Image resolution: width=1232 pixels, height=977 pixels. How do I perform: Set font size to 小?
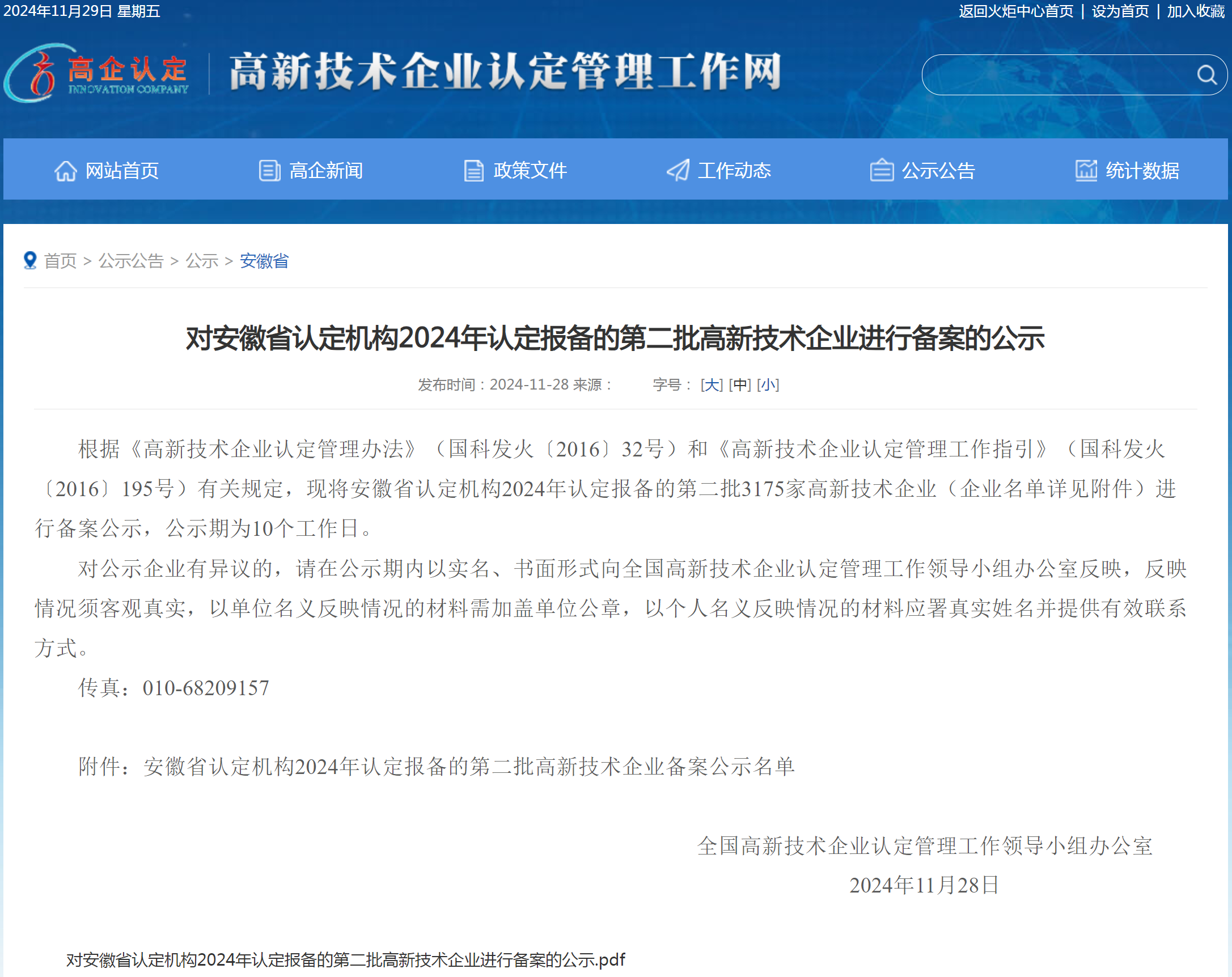point(768,385)
